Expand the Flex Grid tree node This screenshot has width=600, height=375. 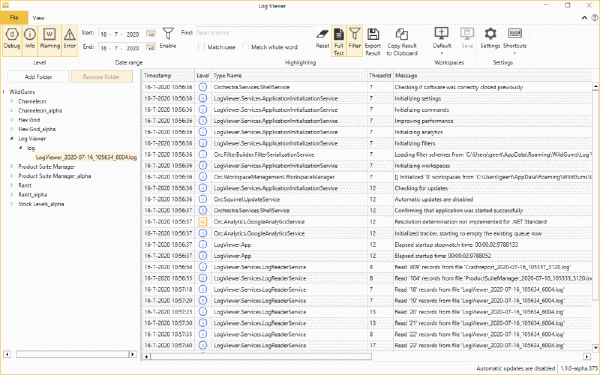(12, 120)
